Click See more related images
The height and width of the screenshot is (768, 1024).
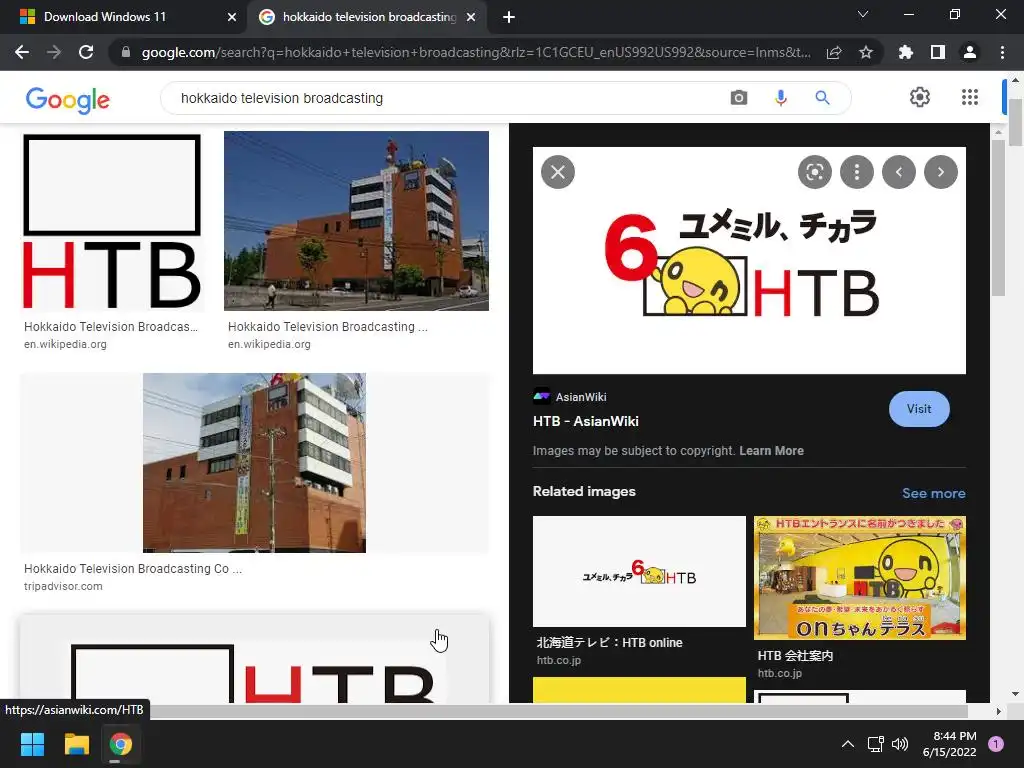click(x=933, y=494)
